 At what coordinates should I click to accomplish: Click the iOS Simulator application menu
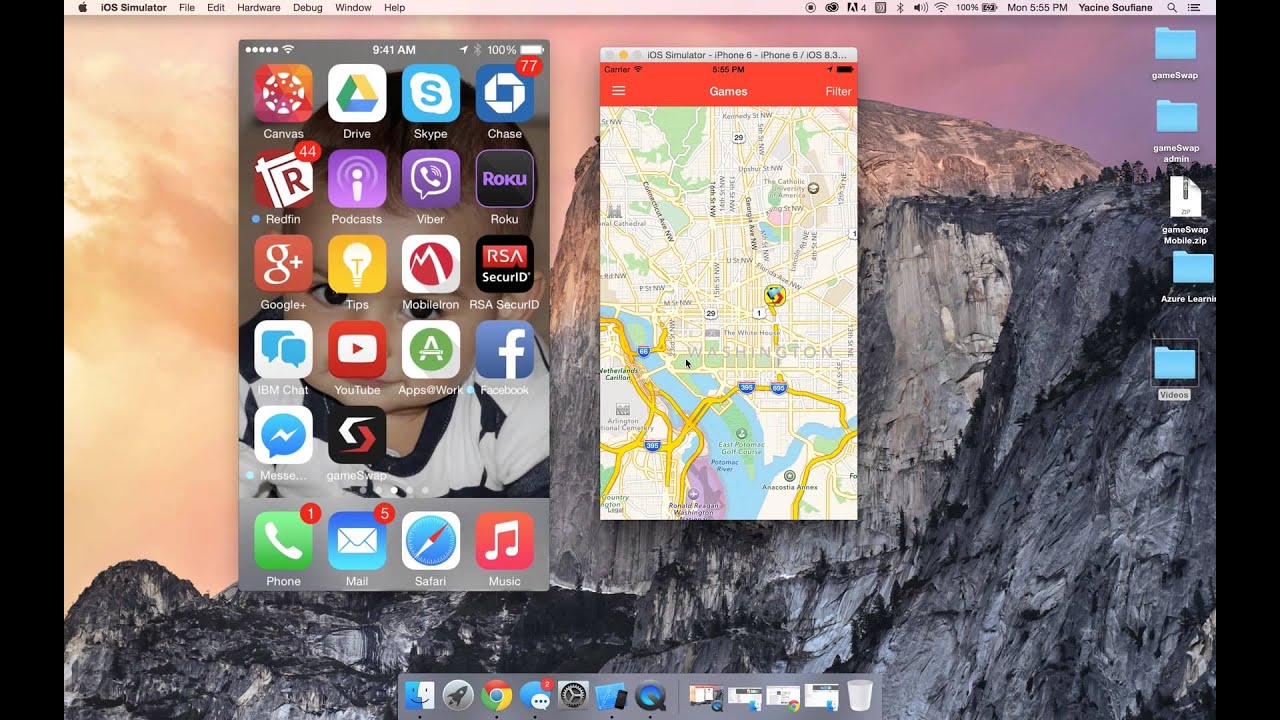pyautogui.click(x=134, y=7)
